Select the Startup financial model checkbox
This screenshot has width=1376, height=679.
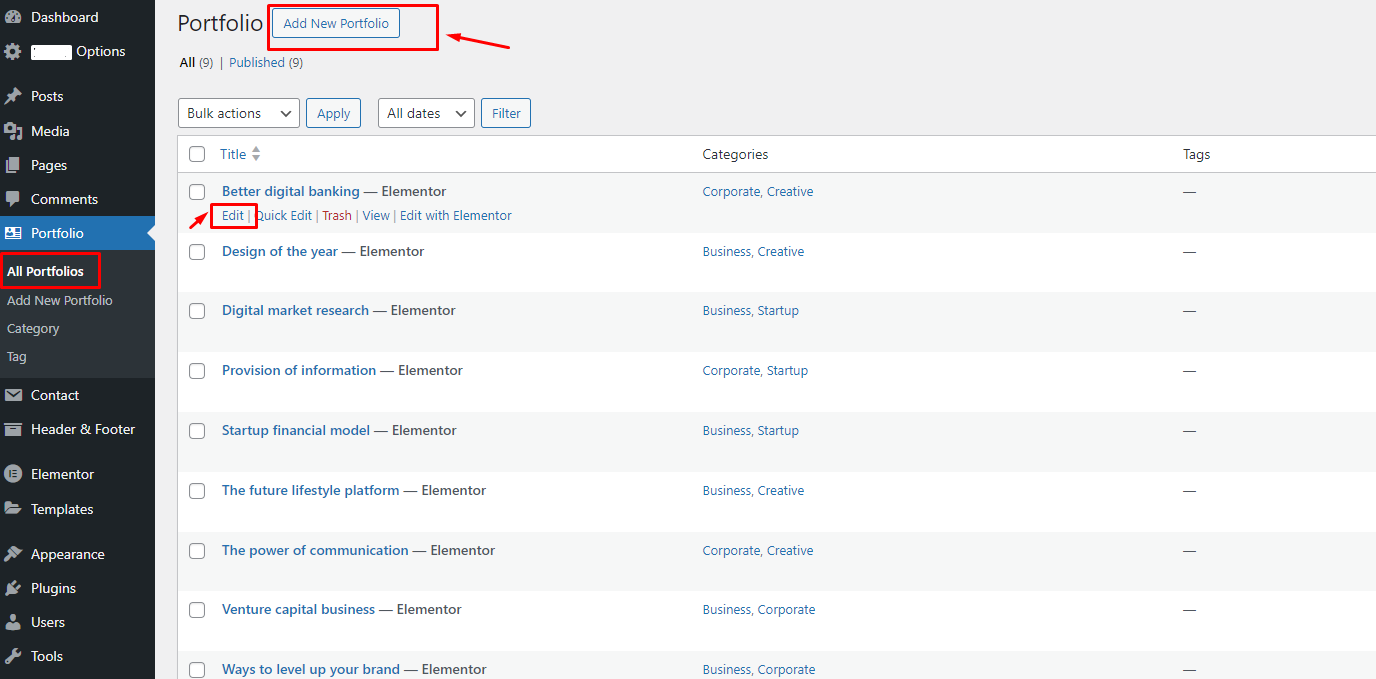(x=197, y=431)
